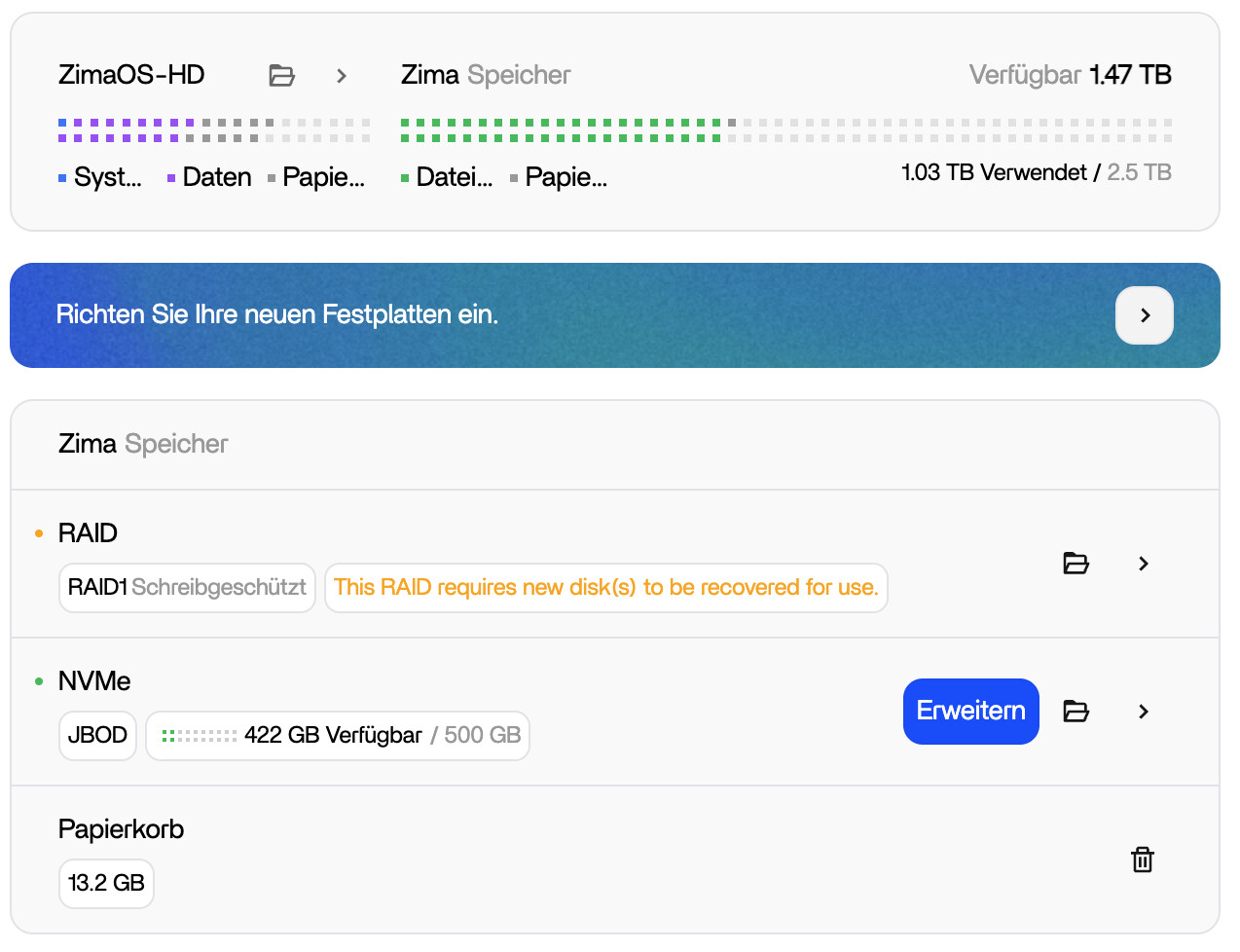This screenshot has height=952, width=1240.
Task: Click the green NVMe status dot
Action: tap(41, 681)
